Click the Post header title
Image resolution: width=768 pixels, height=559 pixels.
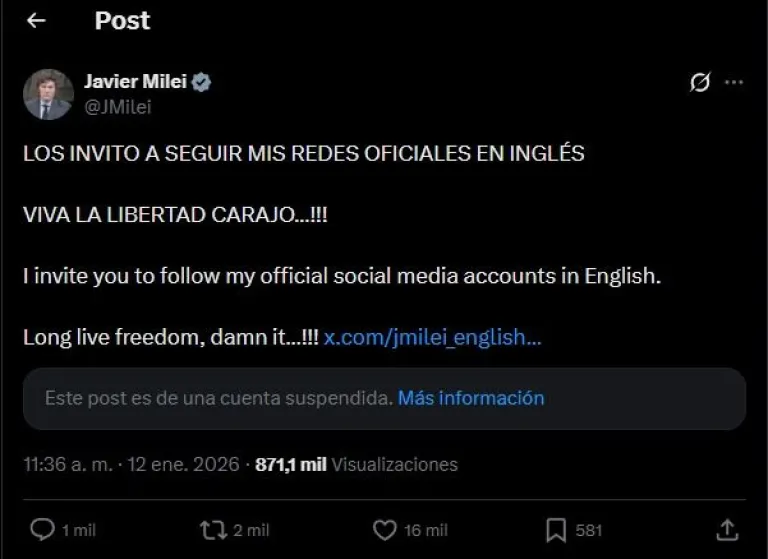coord(122,21)
